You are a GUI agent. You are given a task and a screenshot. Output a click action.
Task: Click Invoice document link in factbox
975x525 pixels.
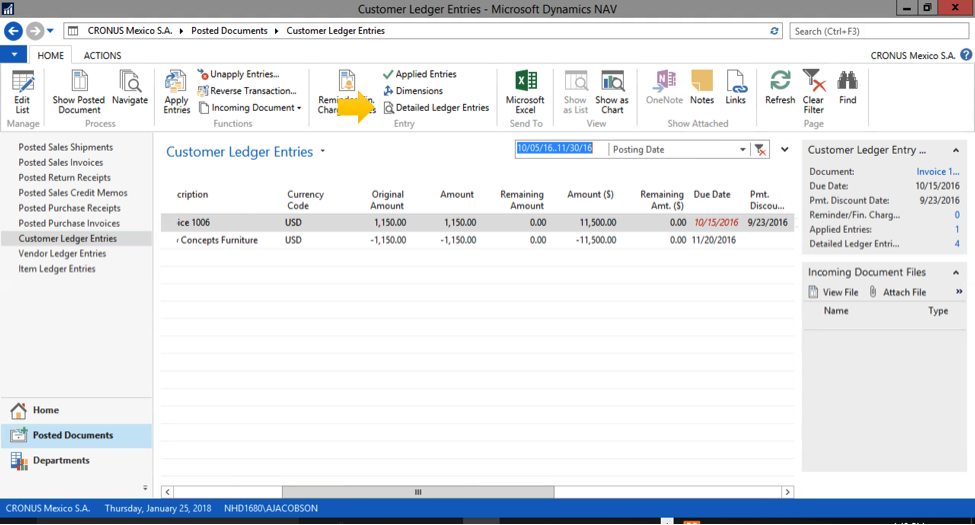click(938, 172)
